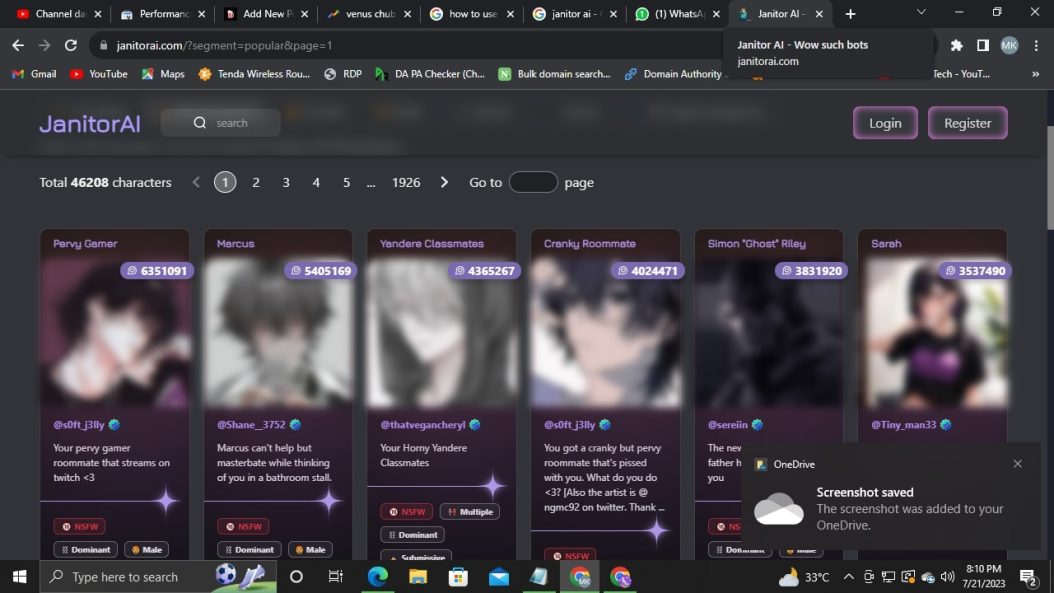
Task: Click the Windows taskbar search box
Action: 159,577
